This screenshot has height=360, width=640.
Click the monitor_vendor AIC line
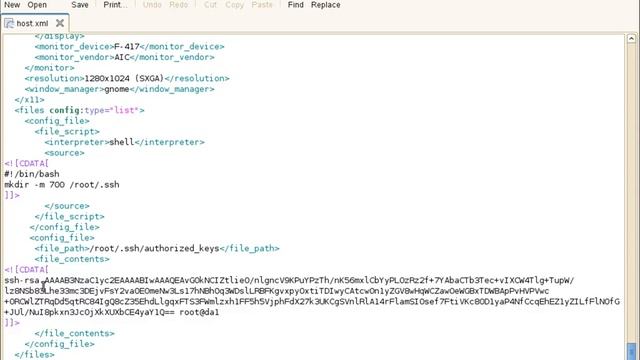coord(124,57)
